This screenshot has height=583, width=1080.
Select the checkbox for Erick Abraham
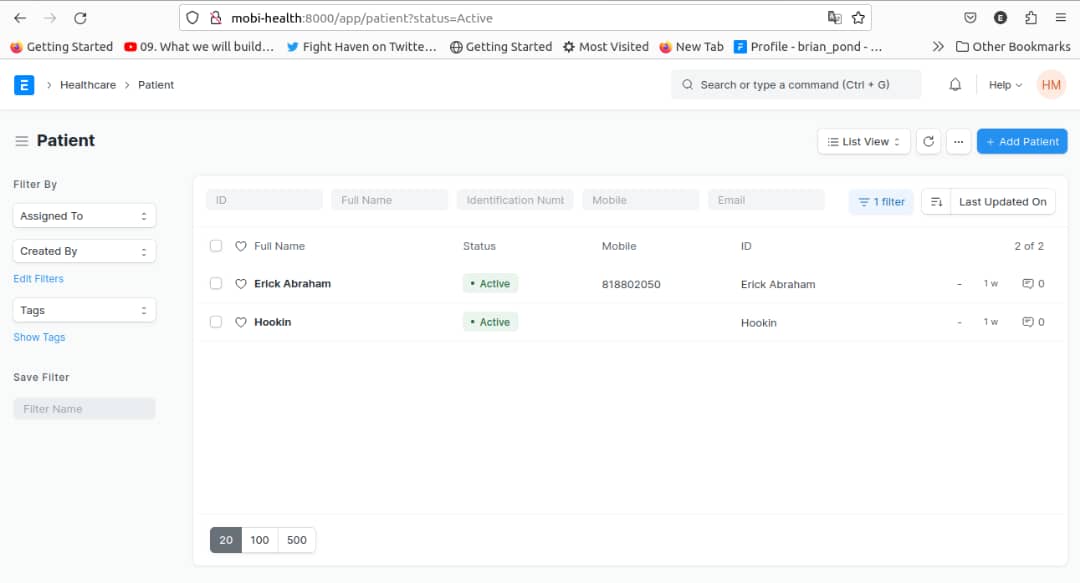click(216, 283)
